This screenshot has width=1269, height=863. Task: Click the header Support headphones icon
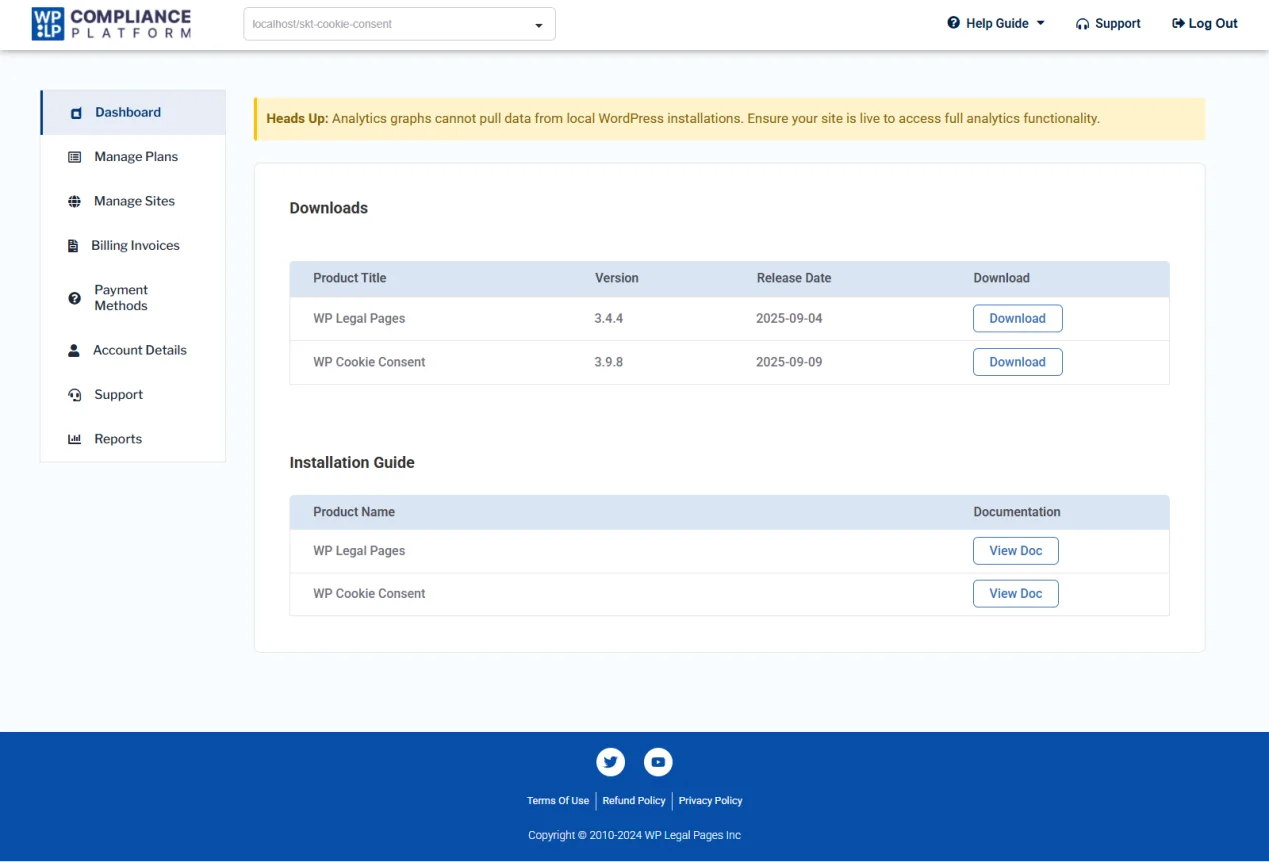pos(1082,24)
